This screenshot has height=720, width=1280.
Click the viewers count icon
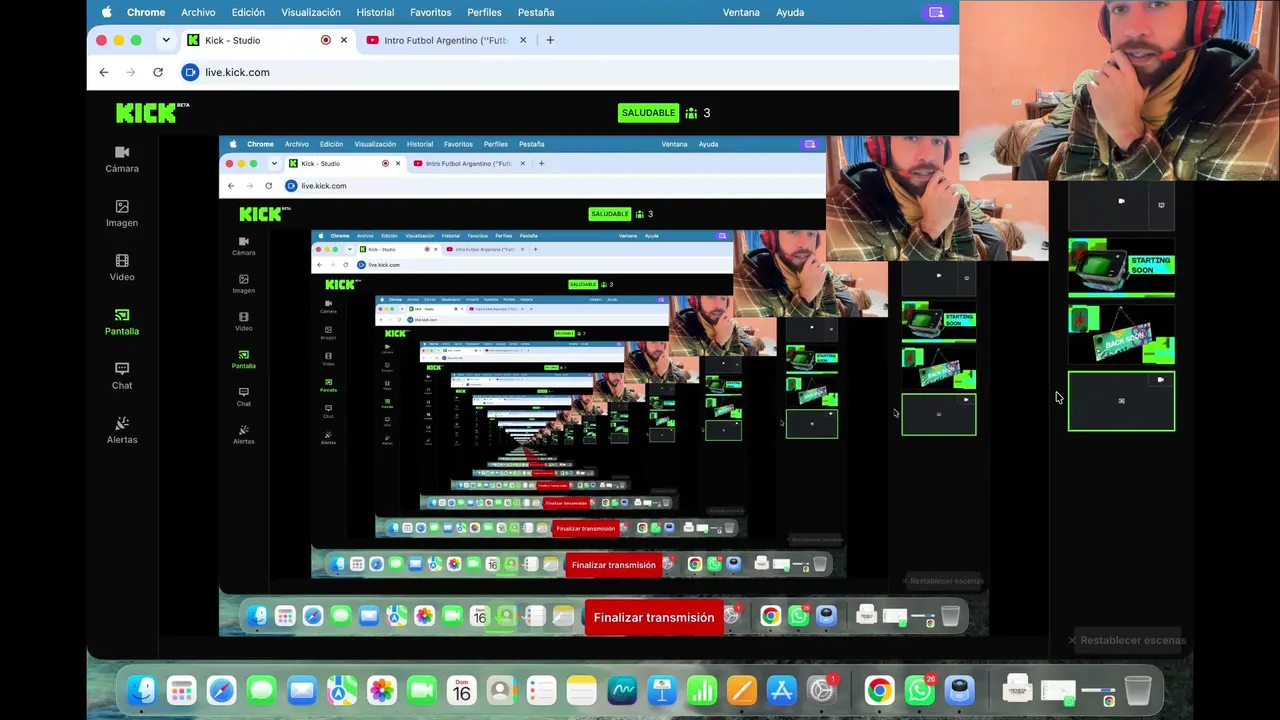(x=691, y=113)
